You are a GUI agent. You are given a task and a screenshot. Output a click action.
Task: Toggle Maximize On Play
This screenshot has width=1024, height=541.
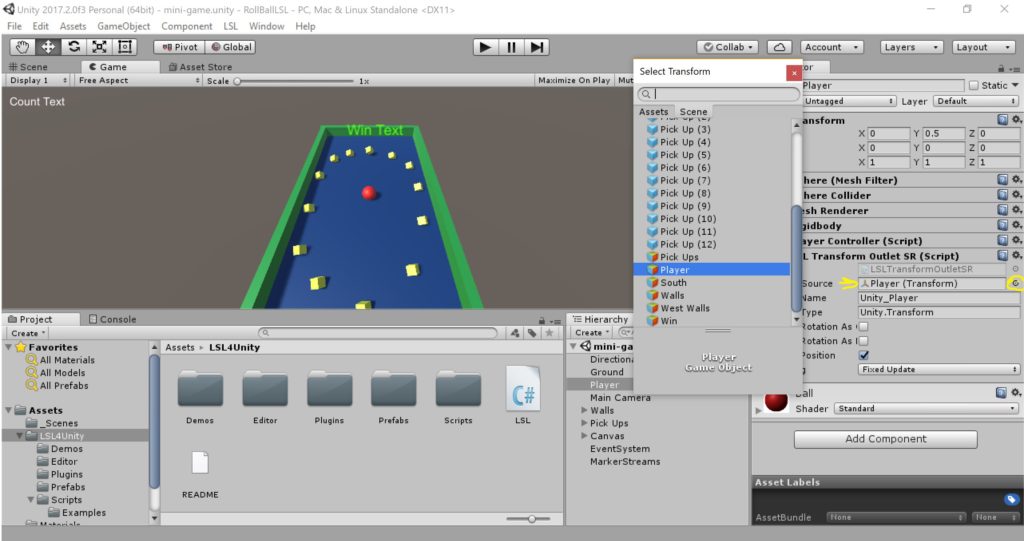[x=573, y=80]
